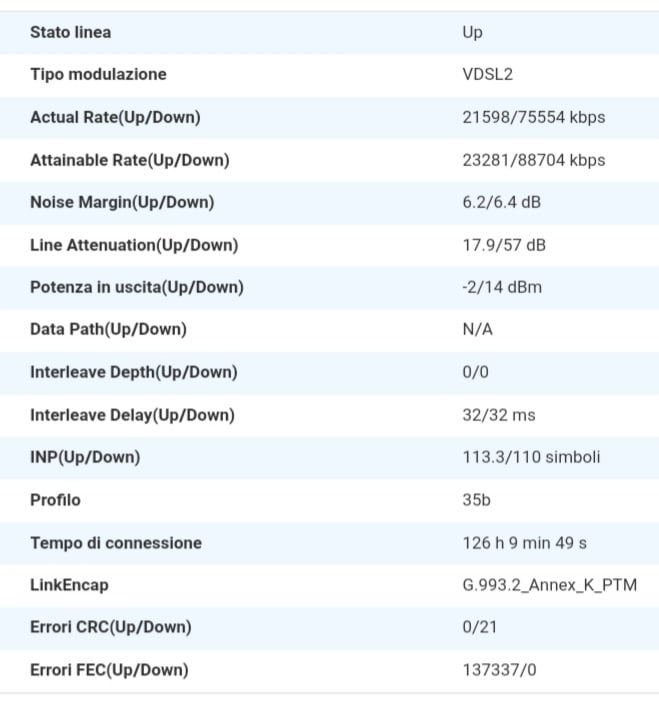Click the Noise Margin(Up/Down) label

click(x=122, y=202)
